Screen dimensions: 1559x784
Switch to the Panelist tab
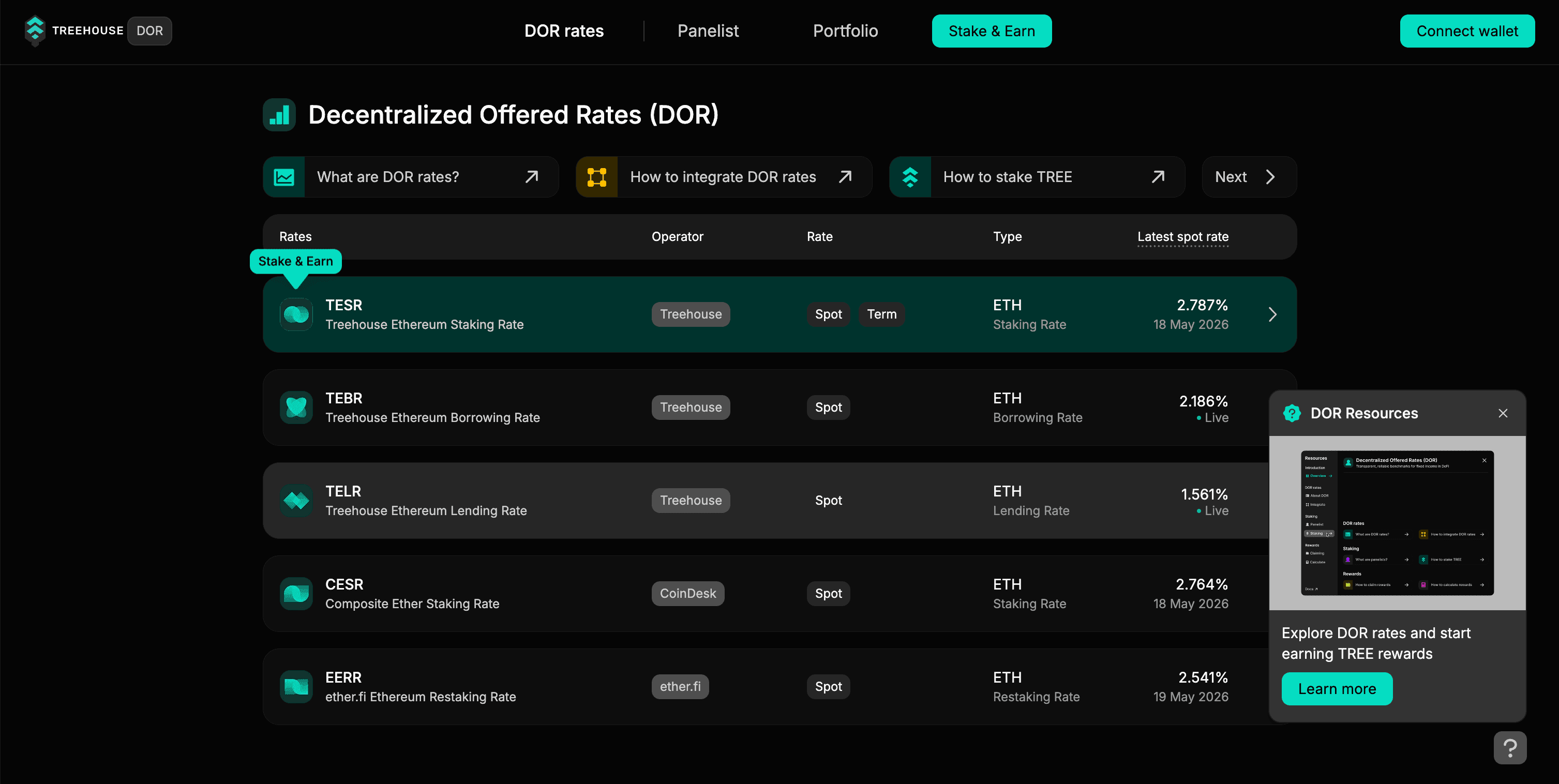click(708, 31)
